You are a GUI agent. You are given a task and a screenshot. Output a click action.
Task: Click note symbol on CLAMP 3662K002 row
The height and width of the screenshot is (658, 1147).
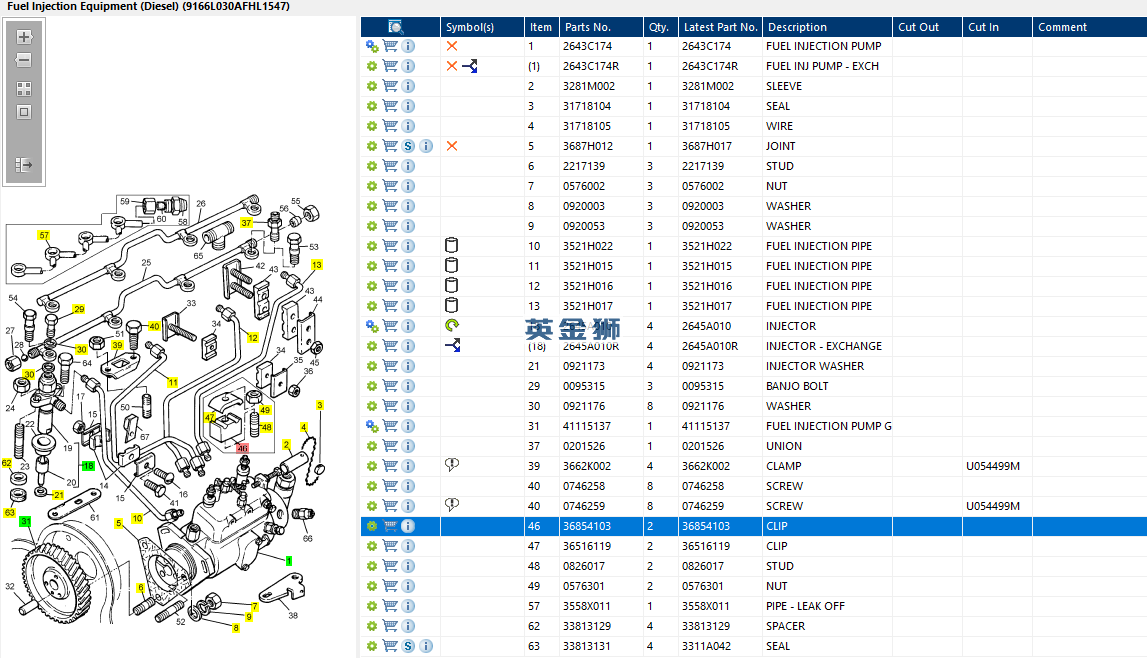pos(452,464)
